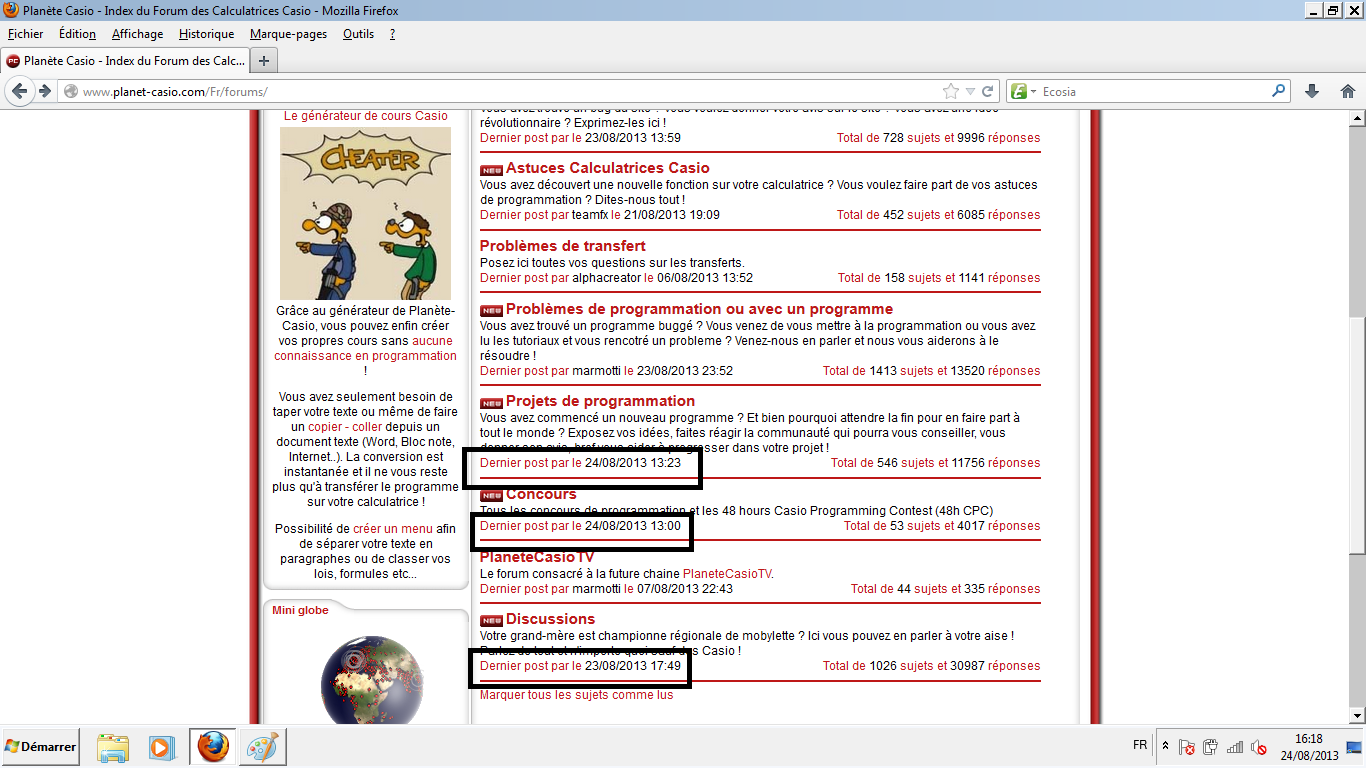Click Le générateur de cours Casio link
The image size is (1366, 768).
tap(366, 116)
